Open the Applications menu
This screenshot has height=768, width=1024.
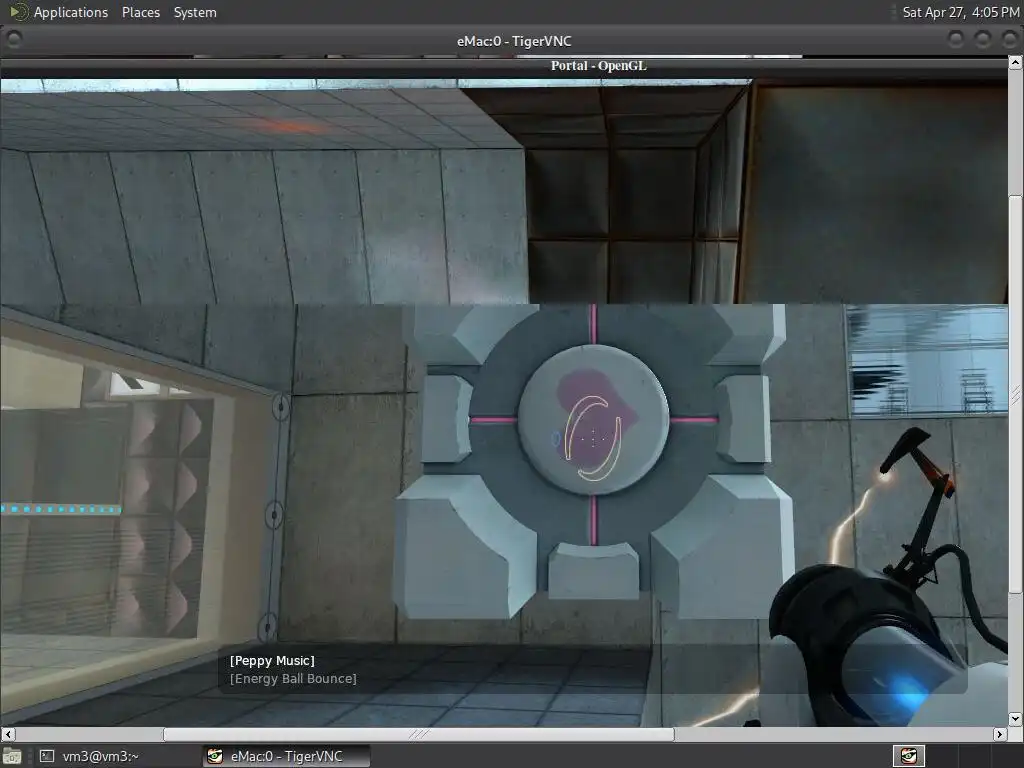[x=71, y=12]
